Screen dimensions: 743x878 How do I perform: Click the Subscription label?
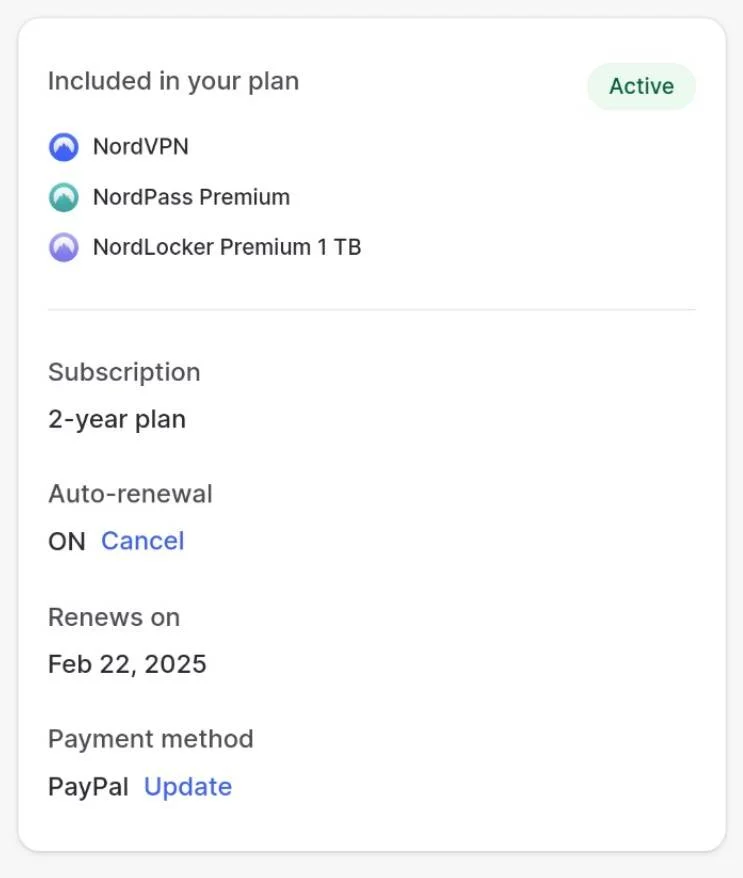click(x=124, y=373)
